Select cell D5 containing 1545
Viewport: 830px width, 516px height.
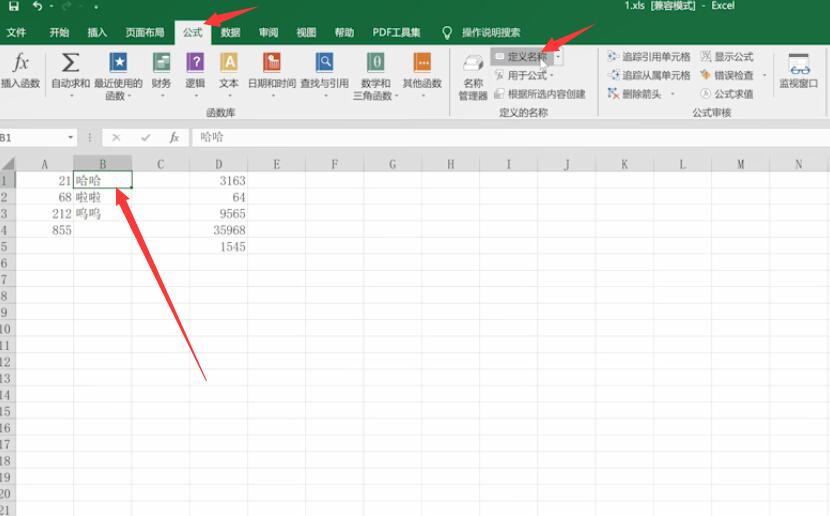[219, 247]
